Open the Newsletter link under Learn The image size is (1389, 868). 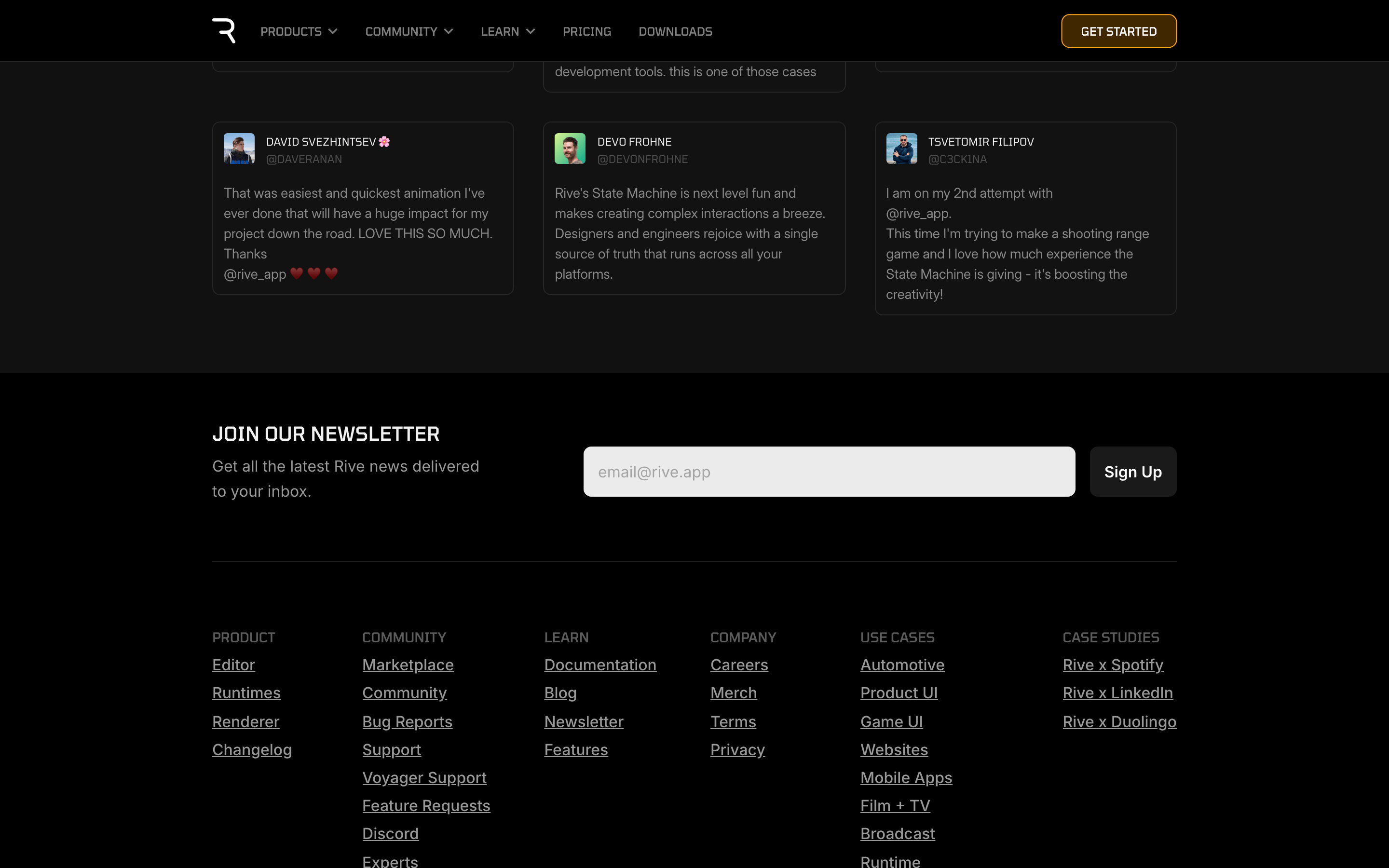pyautogui.click(x=583, y=721)
